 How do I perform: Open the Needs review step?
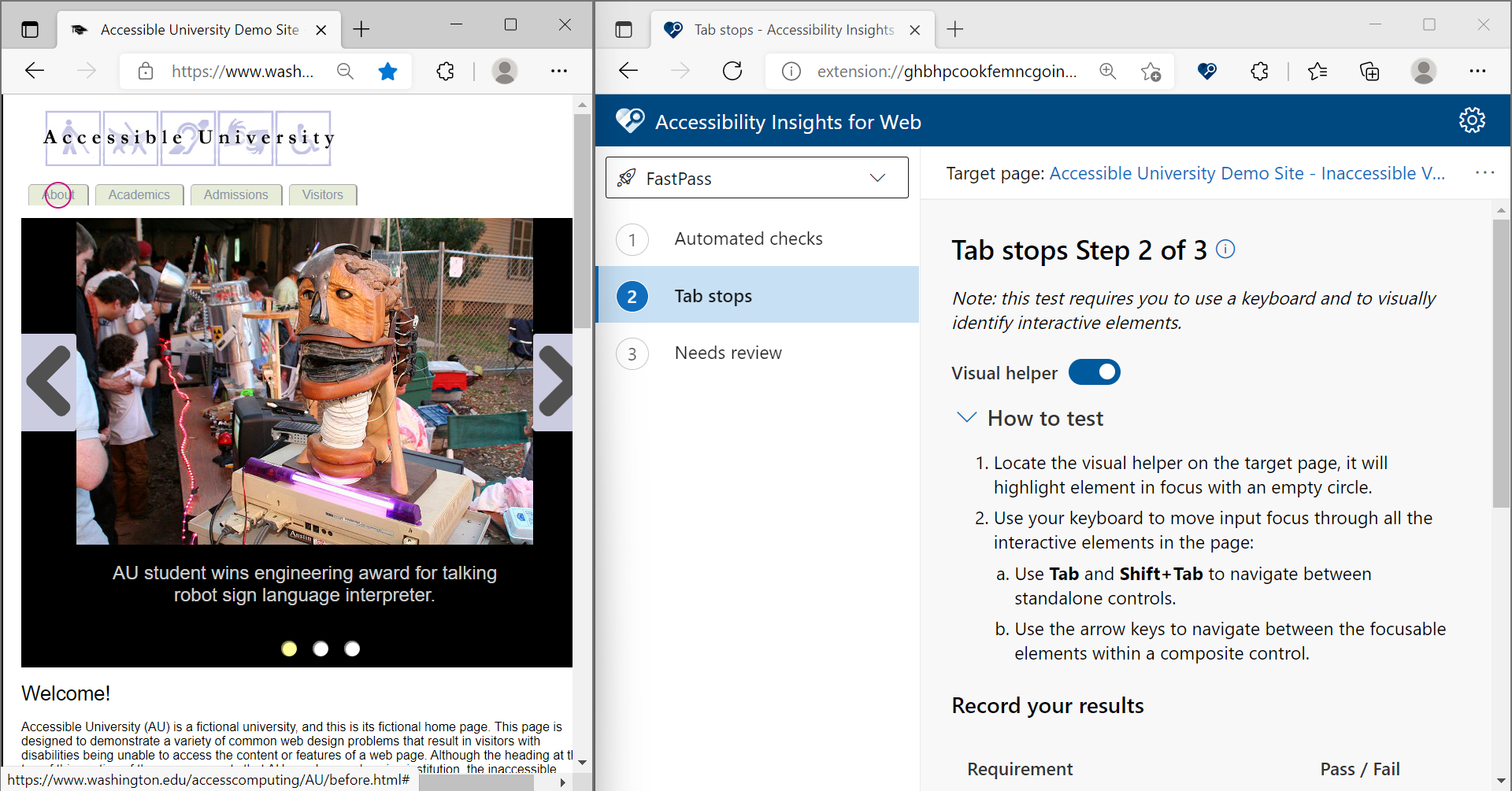728,353
